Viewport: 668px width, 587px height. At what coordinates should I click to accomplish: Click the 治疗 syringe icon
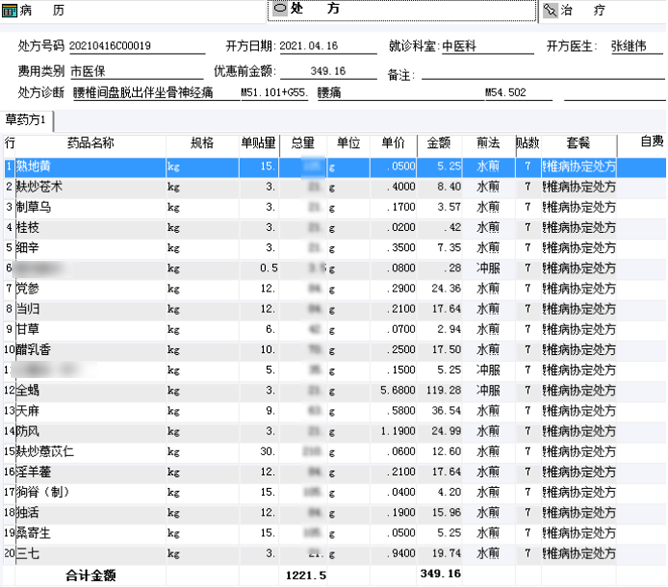pyautogui.click(x=550, y=10)
